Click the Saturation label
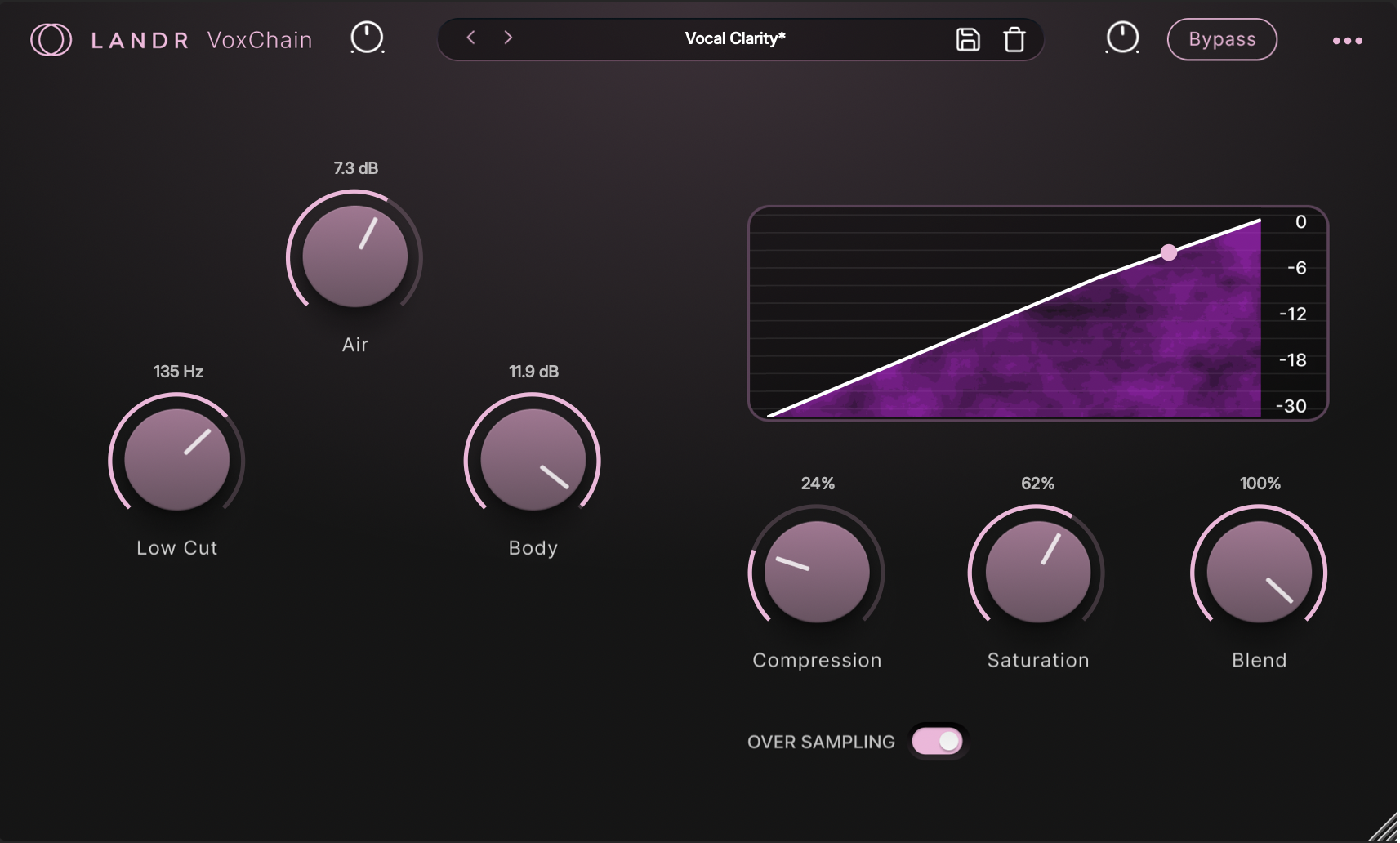This screenshot has width=1400, height=843. pos(1038,660)
